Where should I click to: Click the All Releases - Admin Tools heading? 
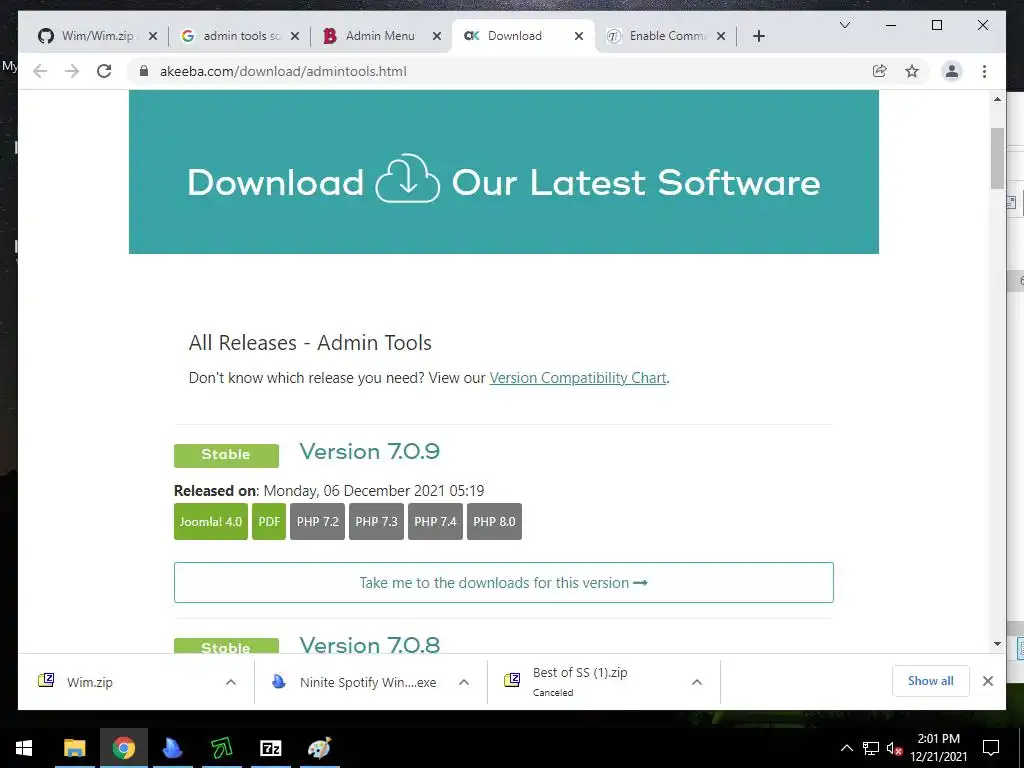[310, 343]
